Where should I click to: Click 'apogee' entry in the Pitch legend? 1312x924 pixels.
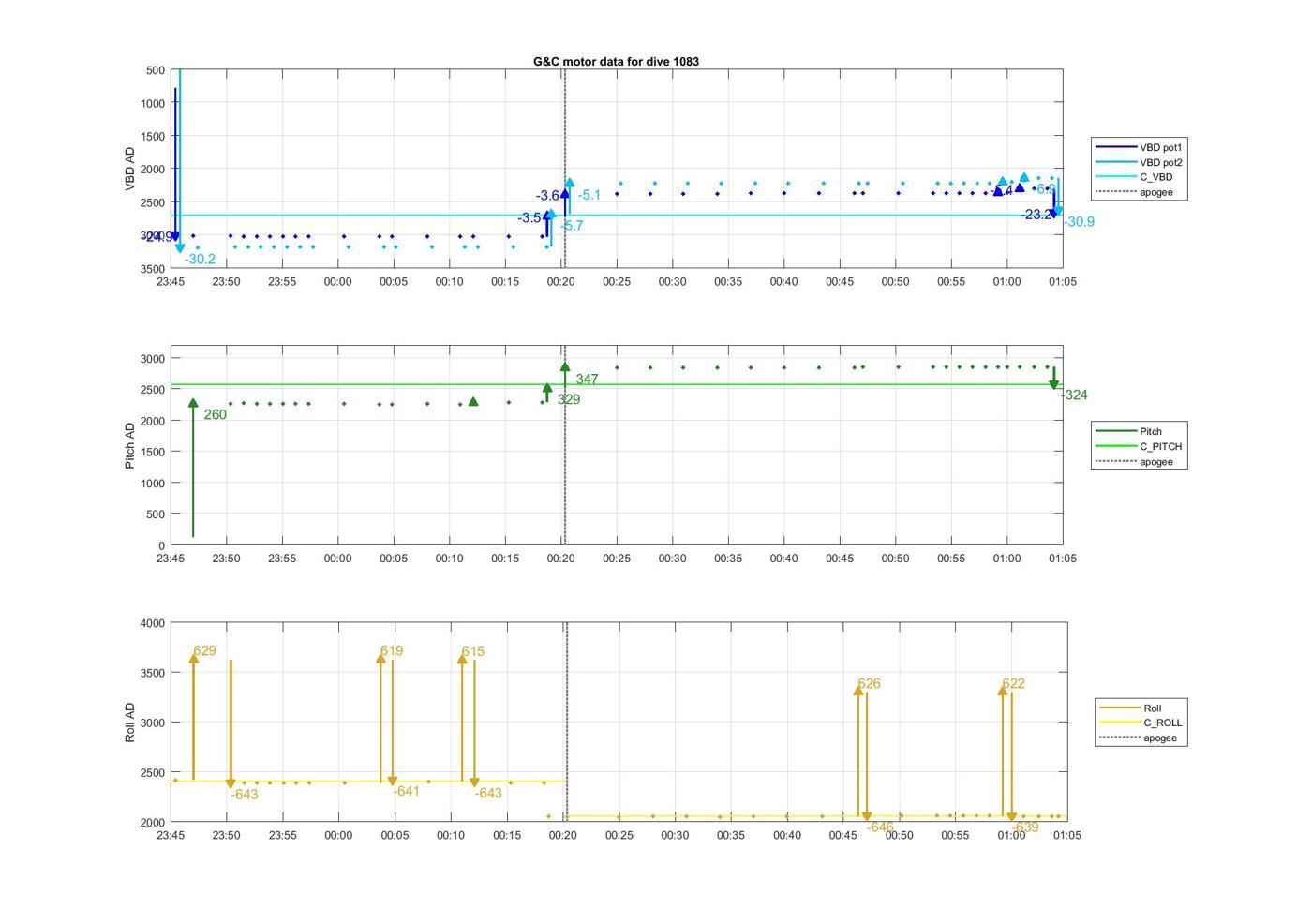[x=1139, y=461]
